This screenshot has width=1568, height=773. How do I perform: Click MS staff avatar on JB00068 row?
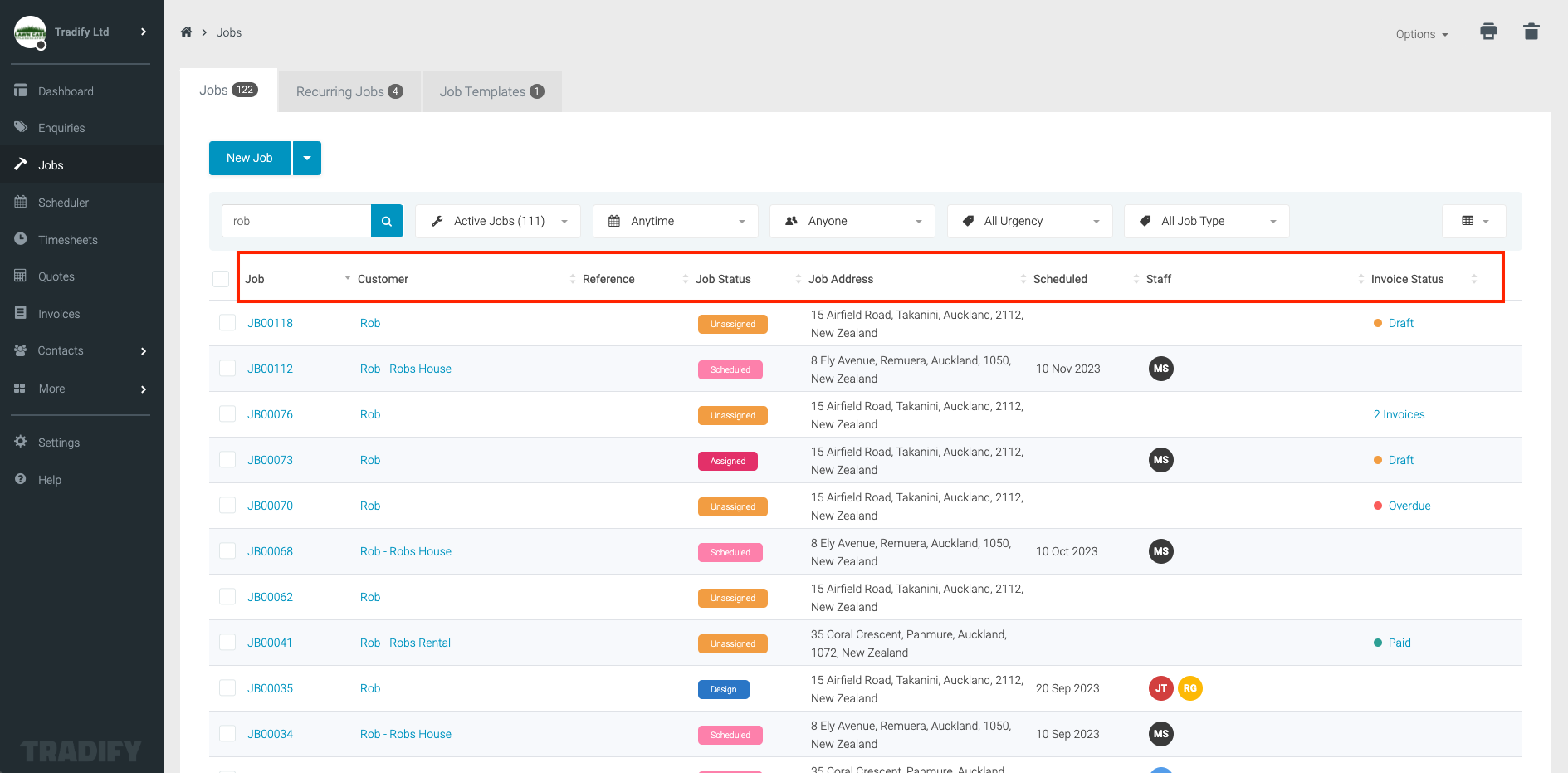pyautogui.click(x=1161, y=551)
